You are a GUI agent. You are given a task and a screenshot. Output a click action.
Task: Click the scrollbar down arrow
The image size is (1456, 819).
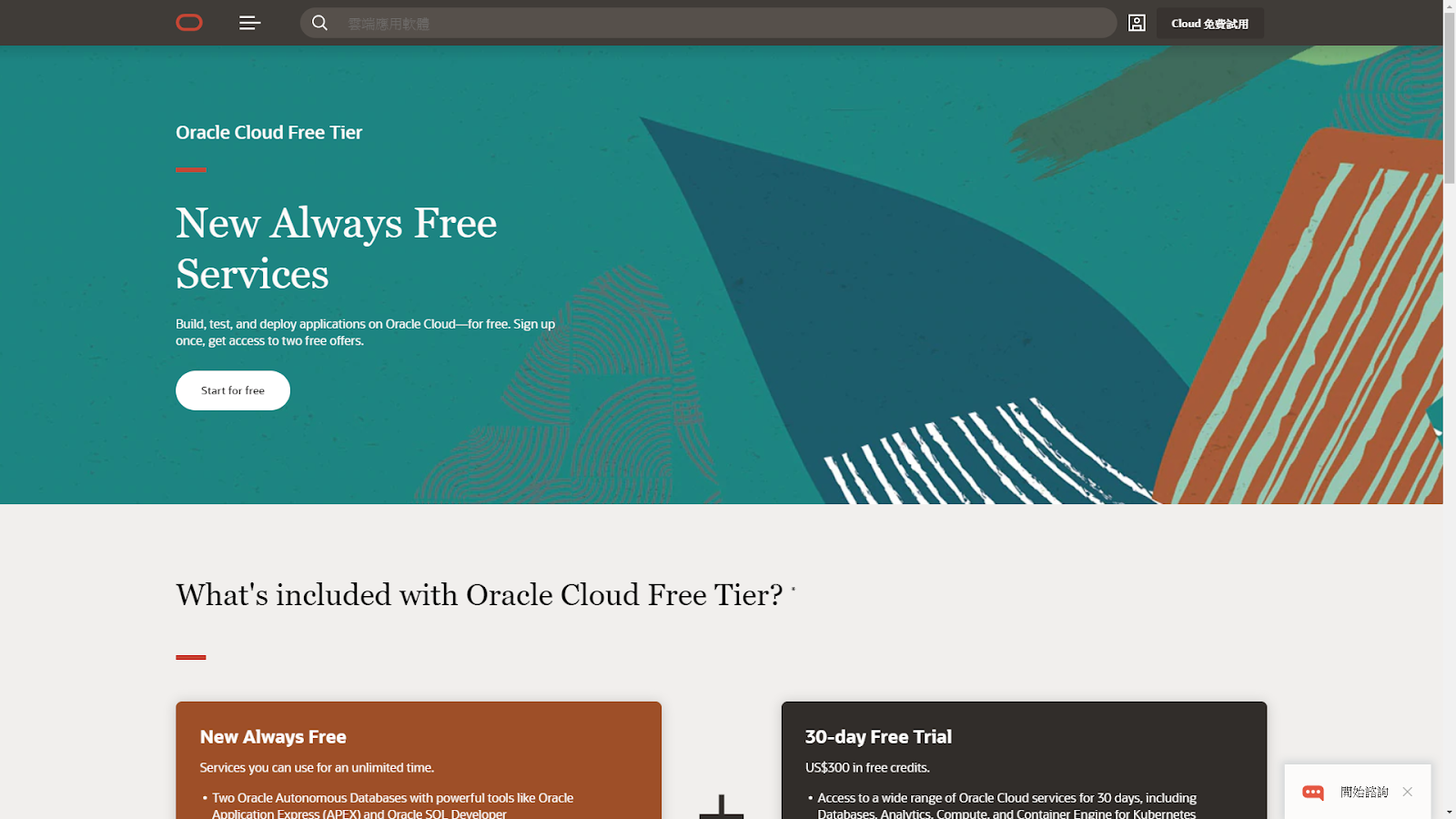coord(1449,812)
